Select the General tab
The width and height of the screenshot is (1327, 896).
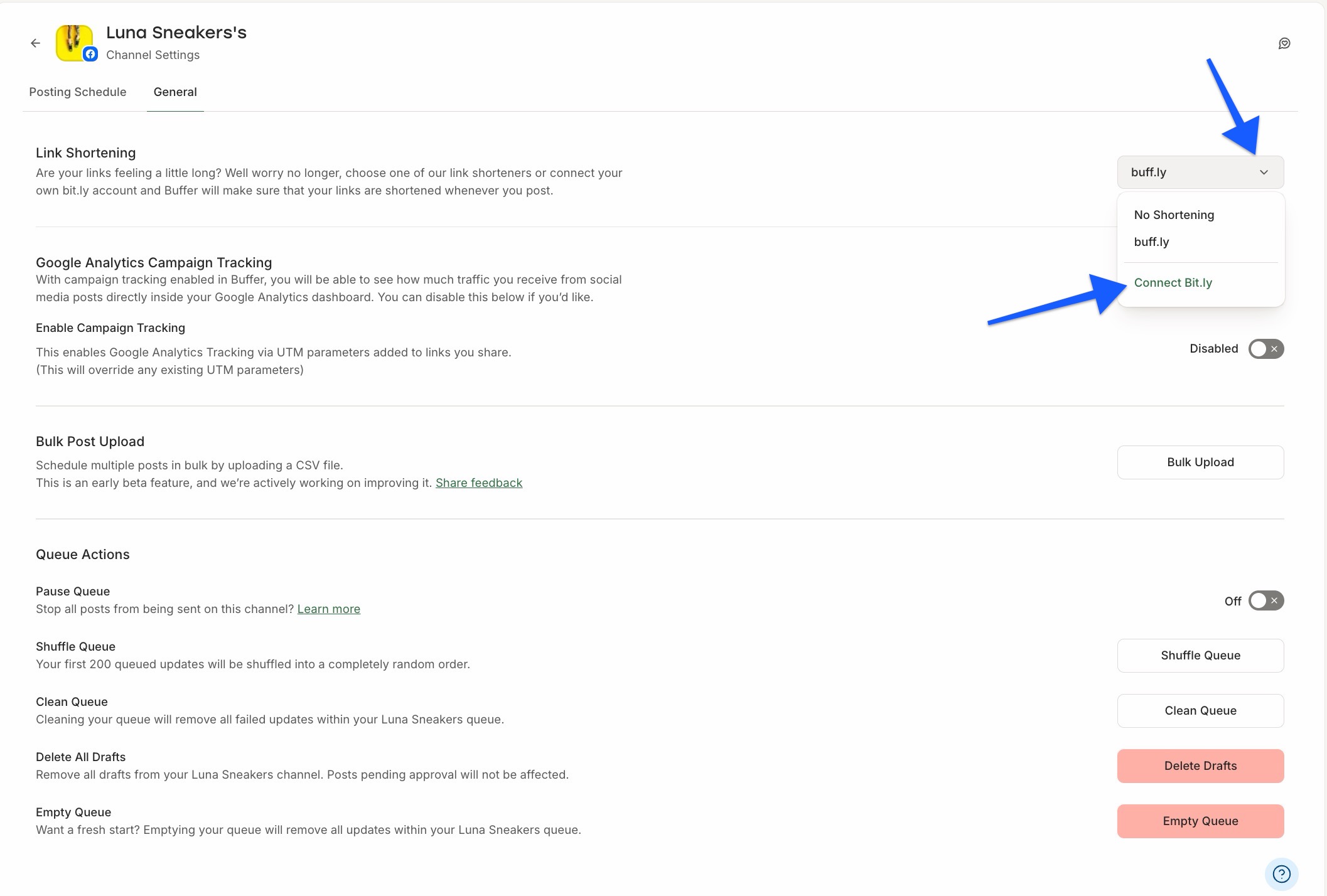tap(175, 92)
